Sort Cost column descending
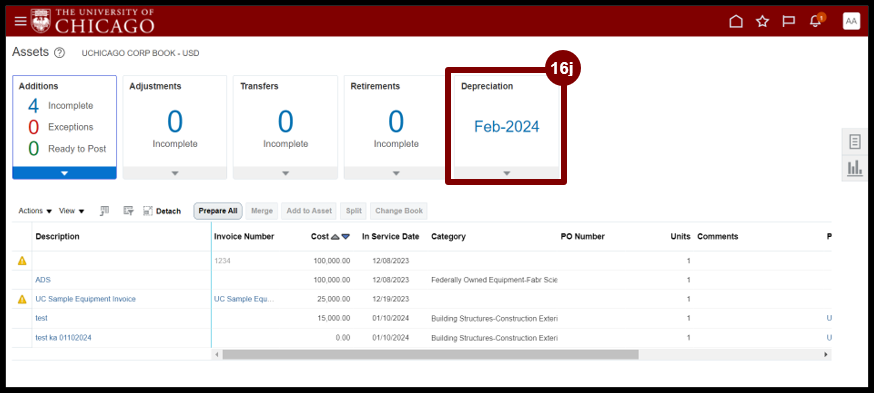874x393 pixels. [346, 237]
